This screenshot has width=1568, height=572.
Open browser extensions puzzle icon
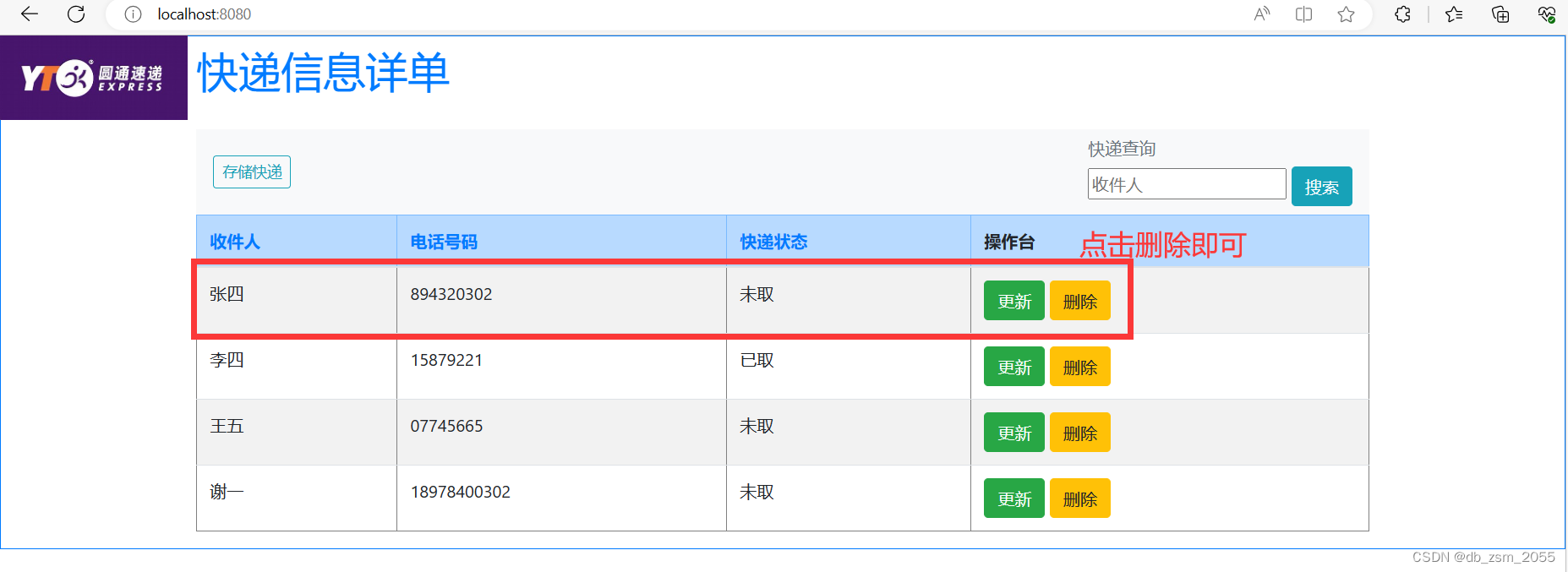pos(1402,14)
